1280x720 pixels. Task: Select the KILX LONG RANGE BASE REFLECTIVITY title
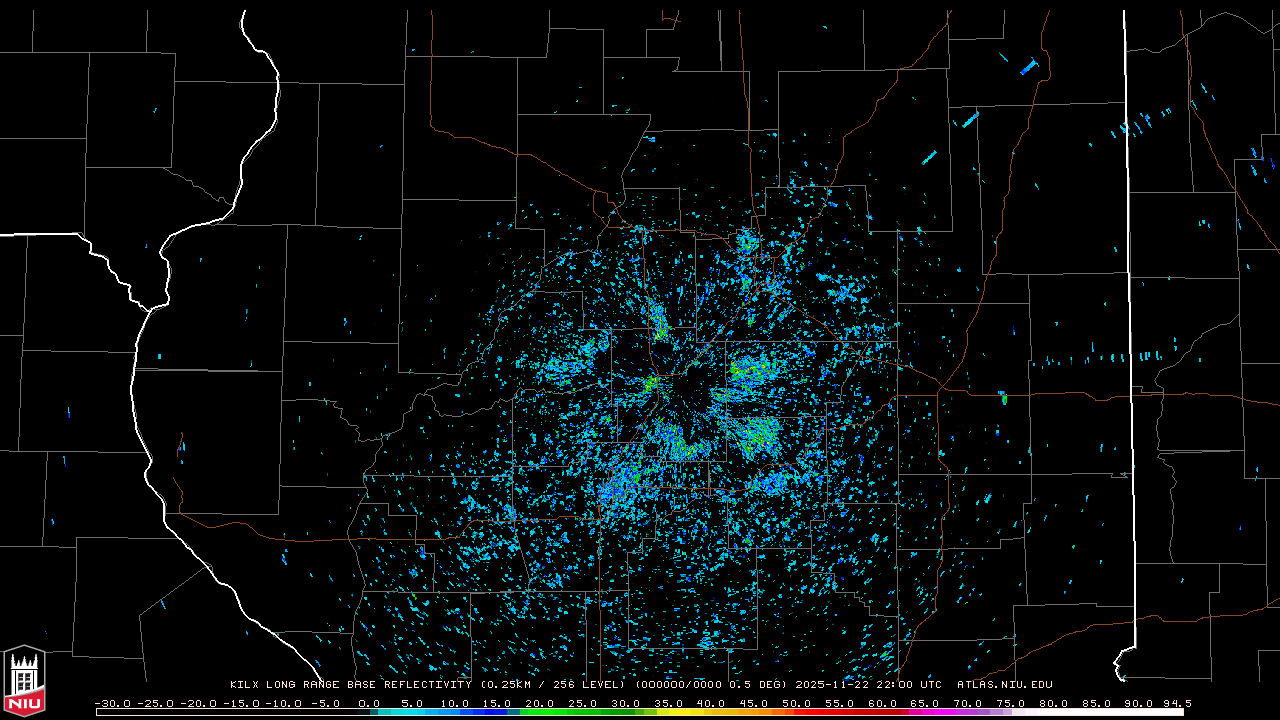(x=351, y=685)
